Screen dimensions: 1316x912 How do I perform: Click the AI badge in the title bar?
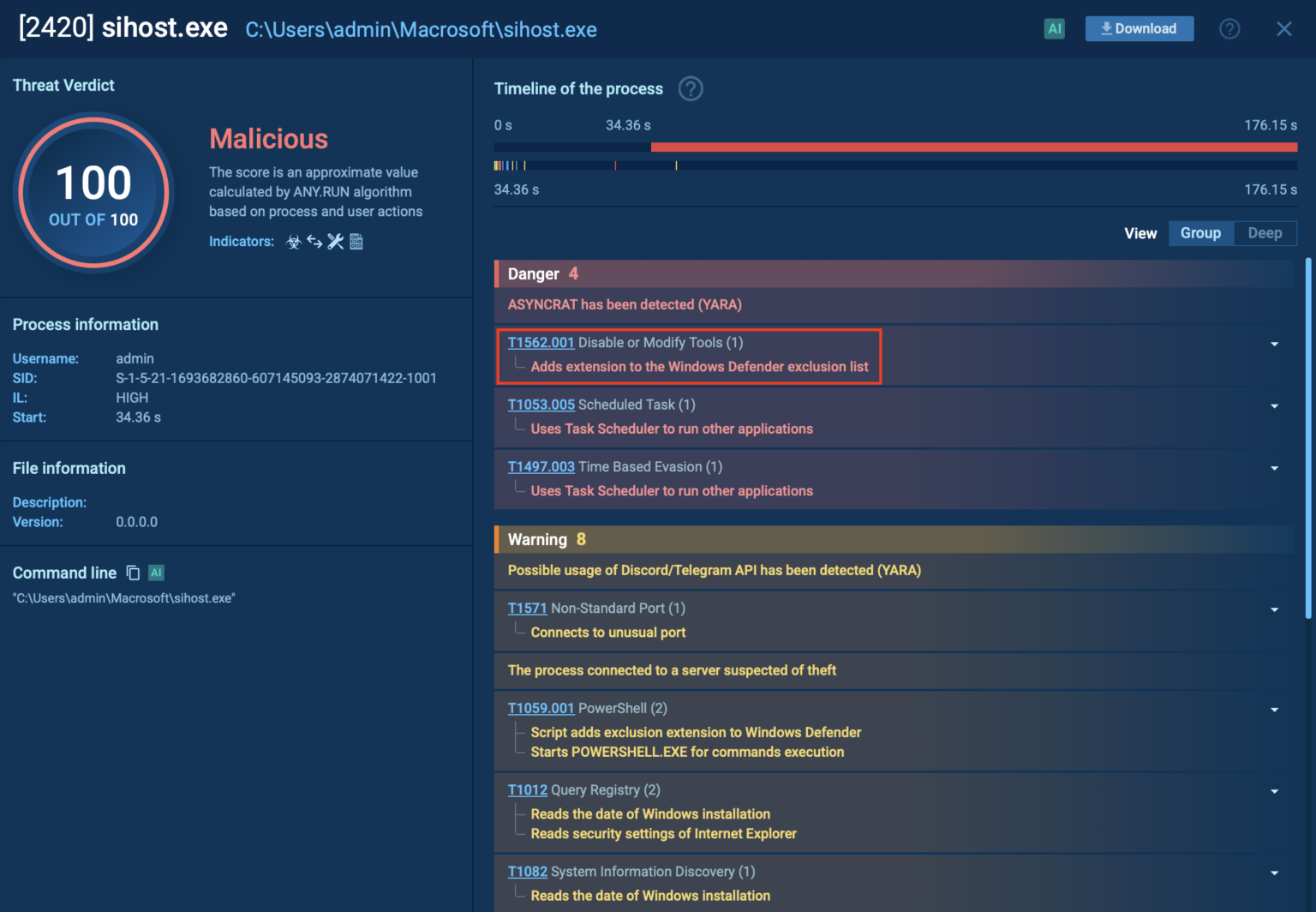pos(1054,28)
